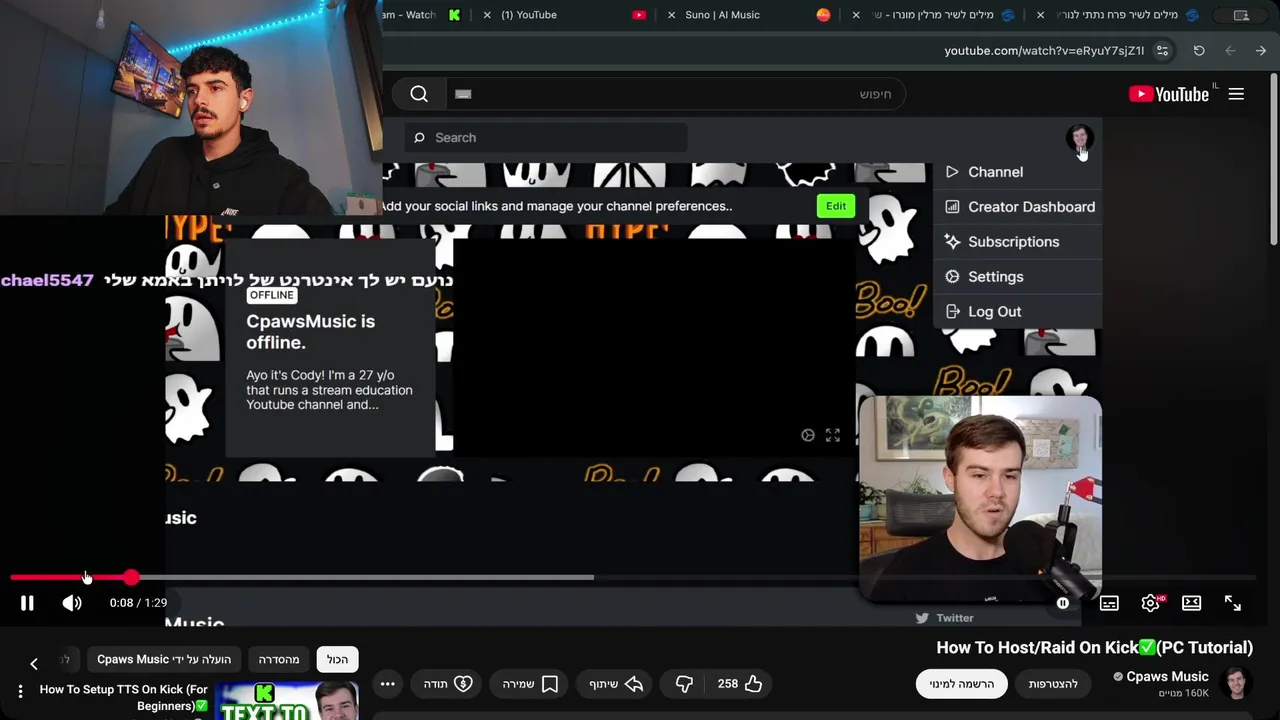The width and height of the screenshot is (1280, 720).
Task: Select the הכול filter chip
Action: click(338, 659)
